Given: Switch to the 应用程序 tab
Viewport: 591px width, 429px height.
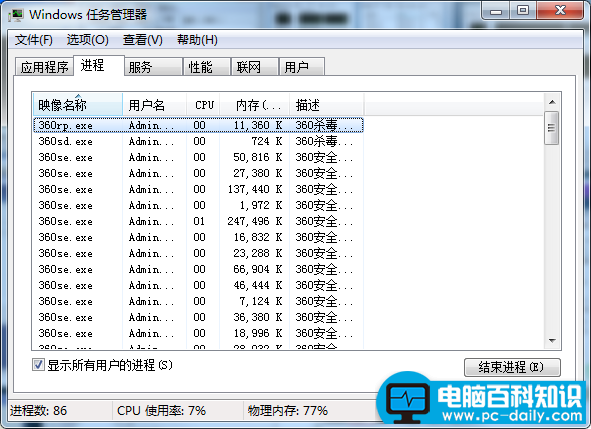Looking at the screenshot, I should tap(44, 67).
